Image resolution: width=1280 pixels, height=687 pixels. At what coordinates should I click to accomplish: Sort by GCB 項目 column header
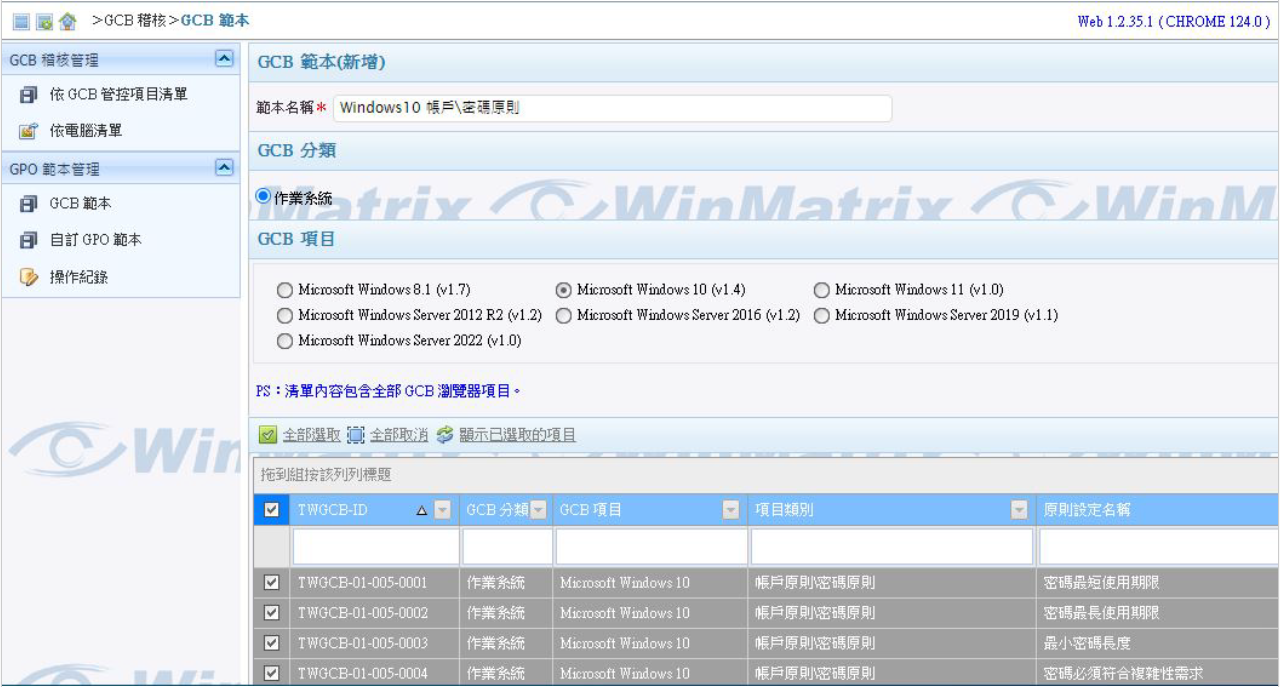591,510
